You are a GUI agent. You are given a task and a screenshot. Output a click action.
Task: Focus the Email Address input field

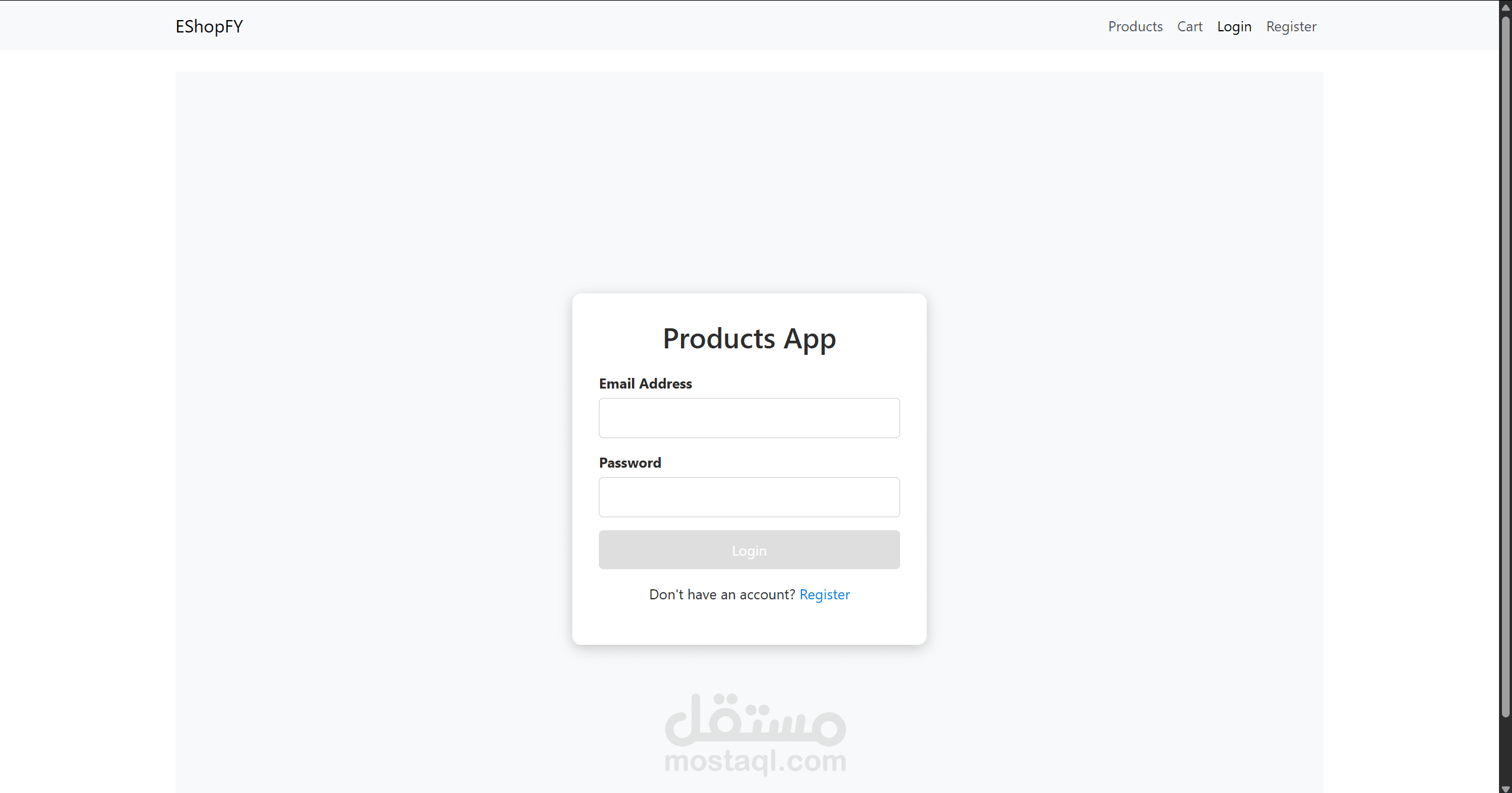pyautogui.click(x=749, y=418)
